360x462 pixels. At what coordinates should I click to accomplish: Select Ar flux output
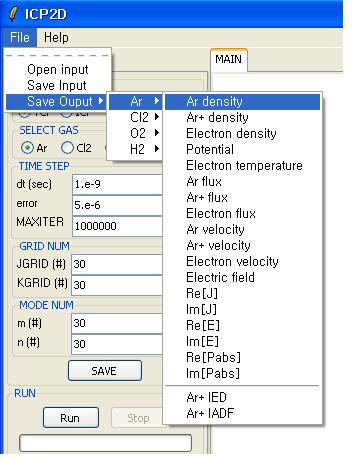tap(243, 181)
